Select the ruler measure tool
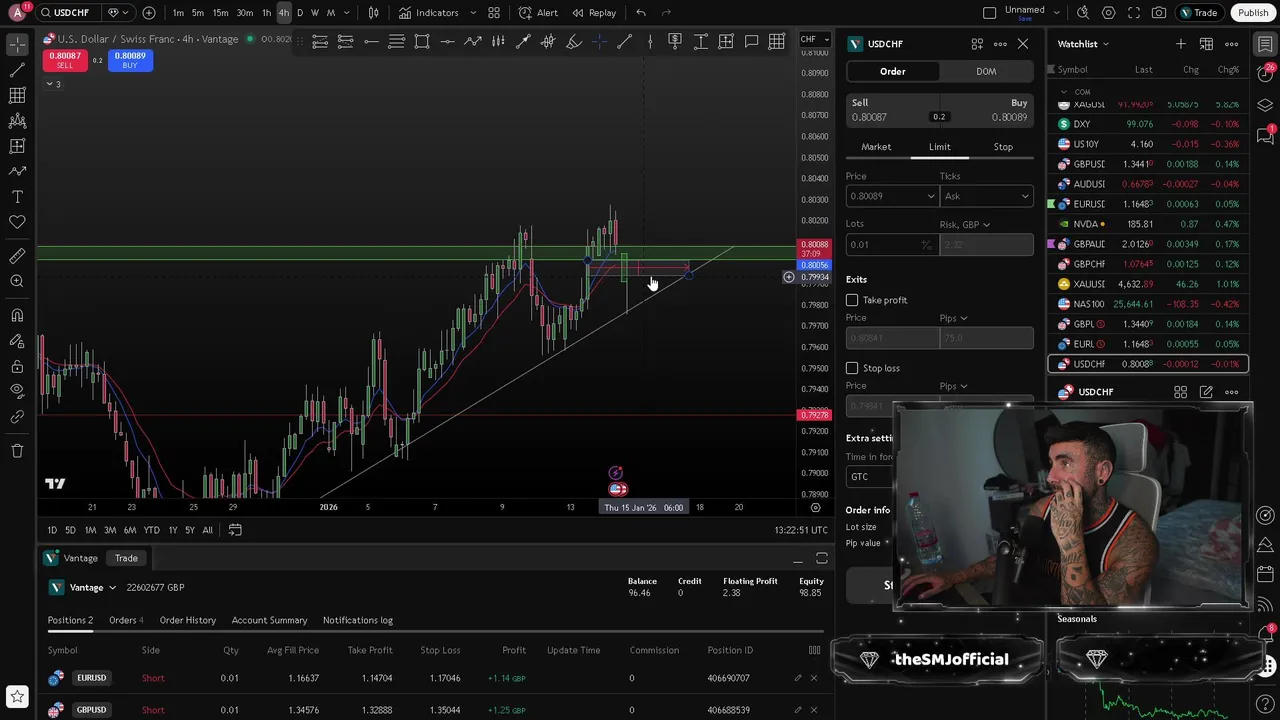The height and width of the screenshot is (720, 1280). click(x=17, y=256)
